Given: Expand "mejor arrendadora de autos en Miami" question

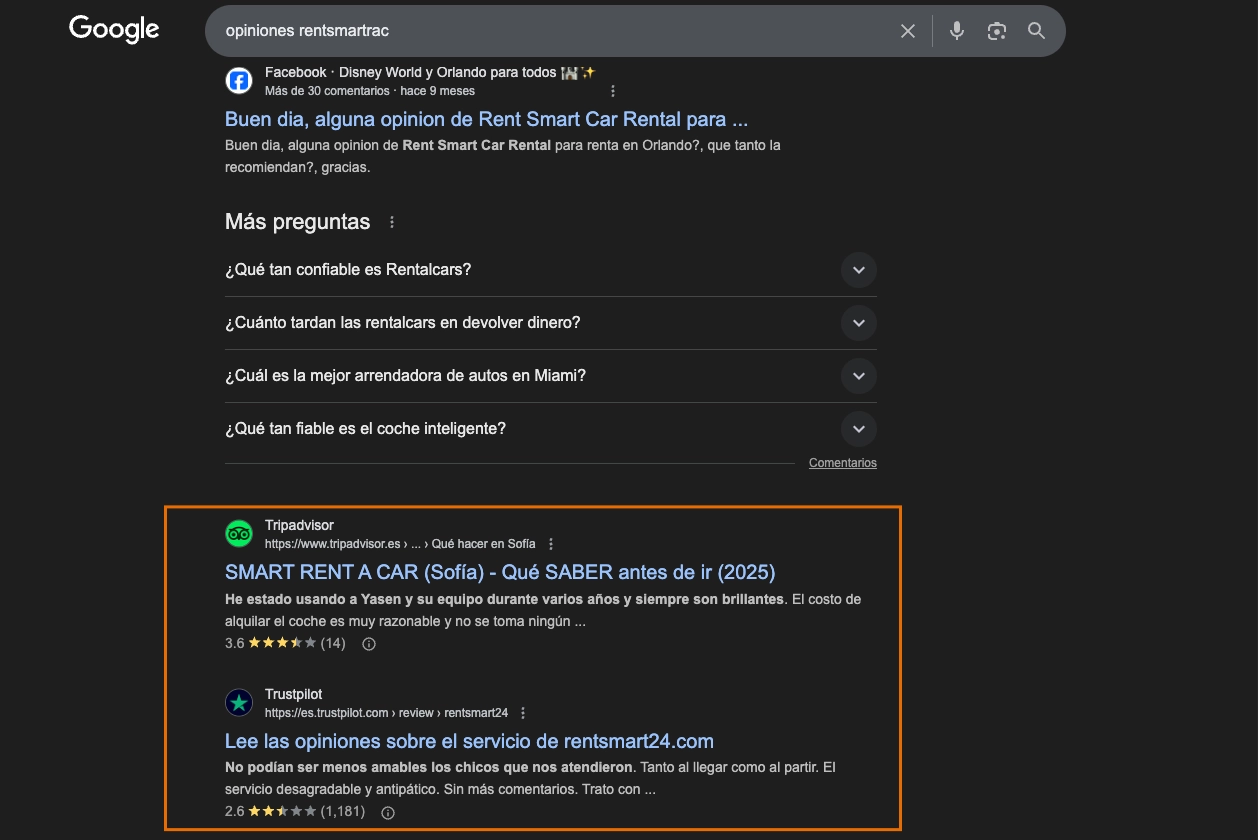Looking at the screenshot, I should tap(551, 376).
